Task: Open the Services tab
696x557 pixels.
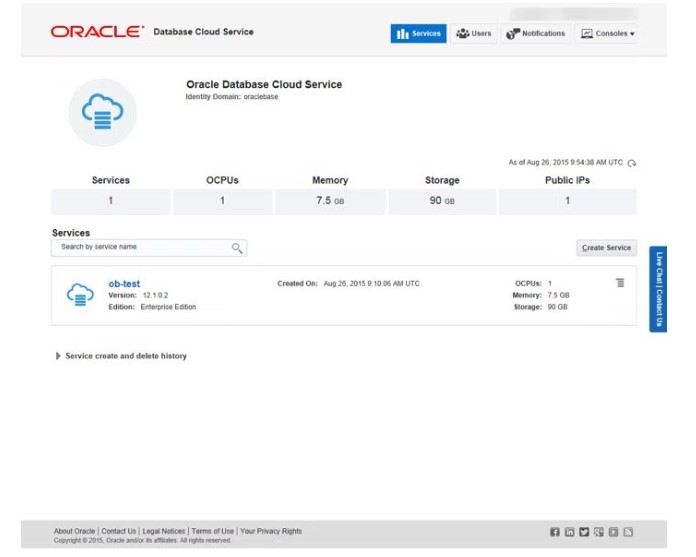Action: tap(418, 33)
